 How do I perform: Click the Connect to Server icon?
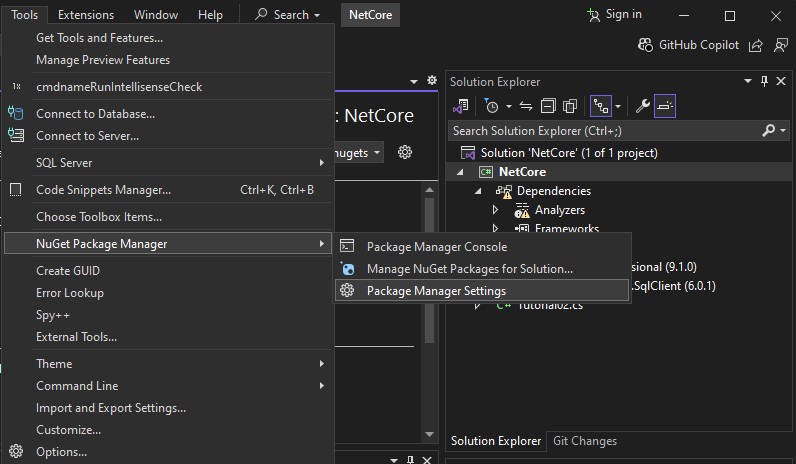[16, 135]
